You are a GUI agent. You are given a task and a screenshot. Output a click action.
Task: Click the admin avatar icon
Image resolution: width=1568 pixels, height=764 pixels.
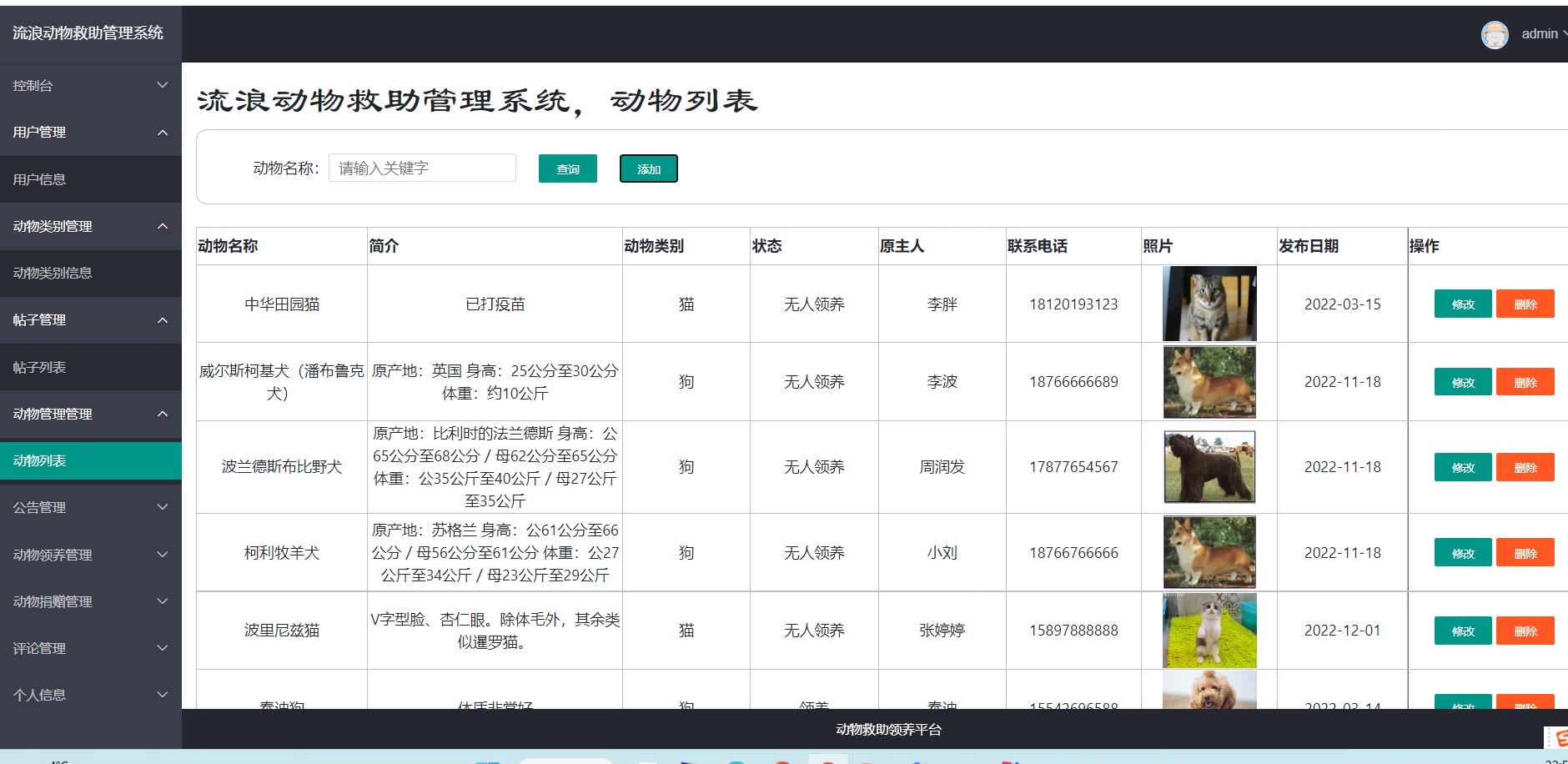1494,34
